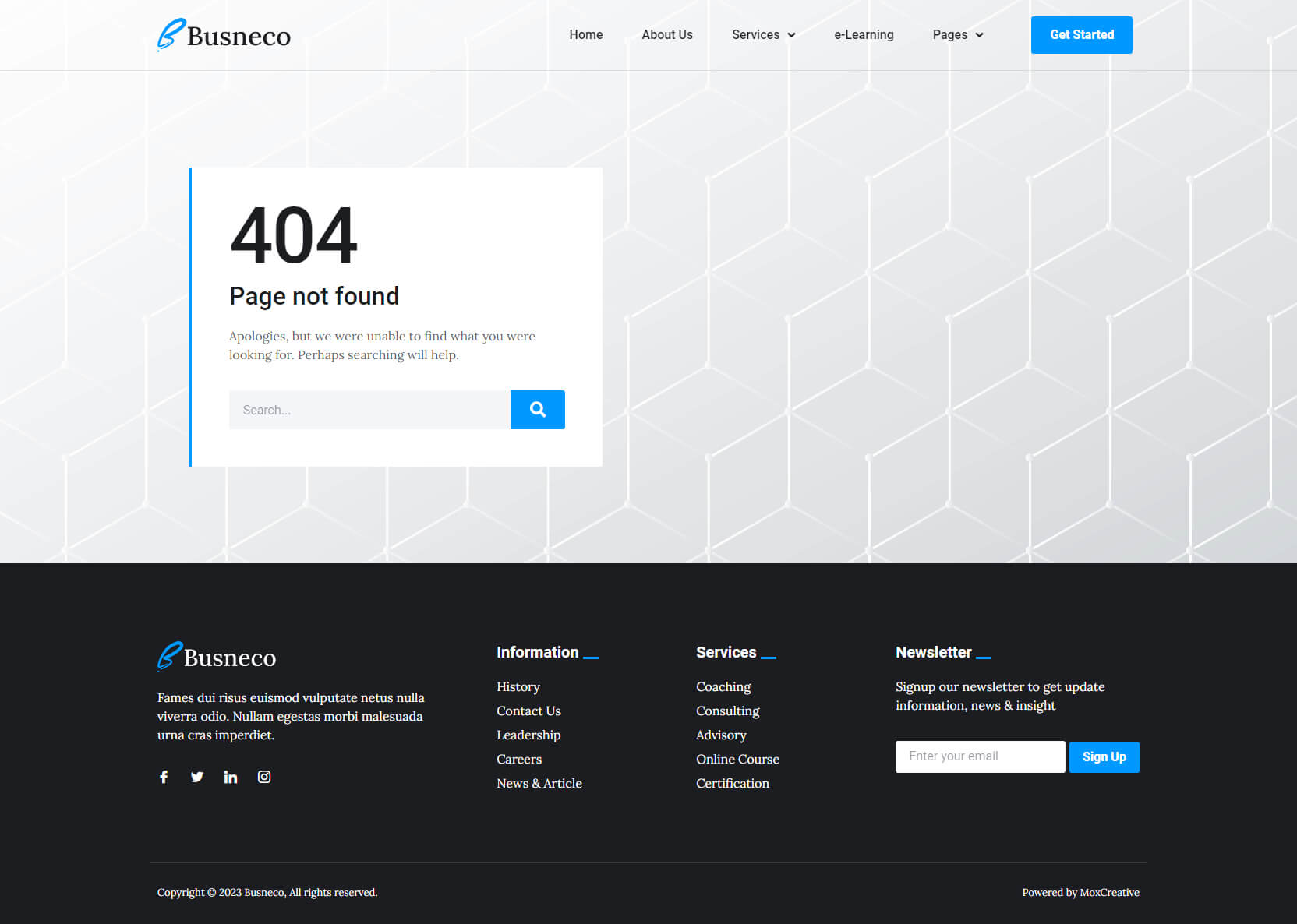Click the footer Busneco logo
The image size is (1297, 924).
pos(217,657)
